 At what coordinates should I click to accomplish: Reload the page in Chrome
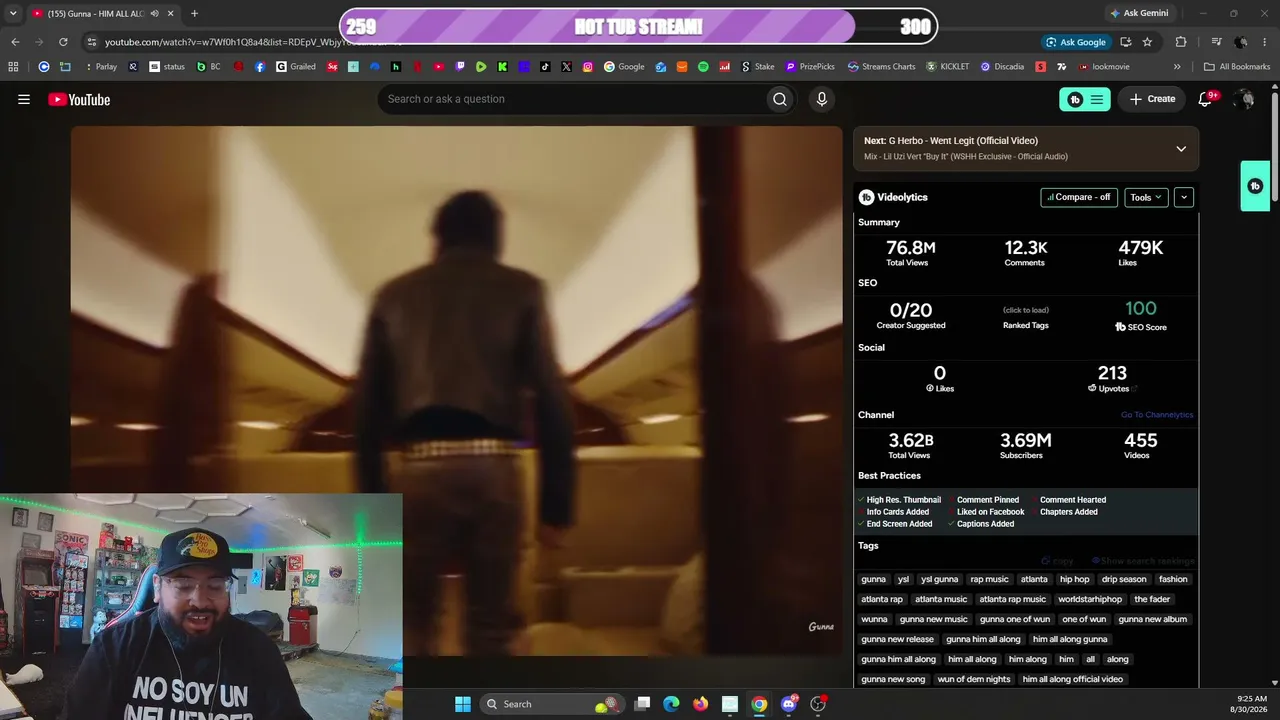(x=63, y=42)
